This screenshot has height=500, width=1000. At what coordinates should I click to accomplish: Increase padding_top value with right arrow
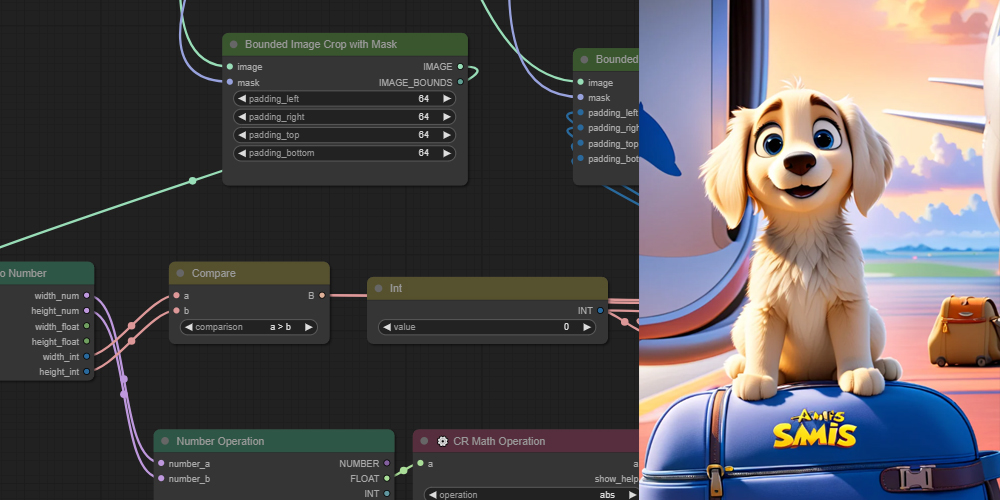point(447,135)
